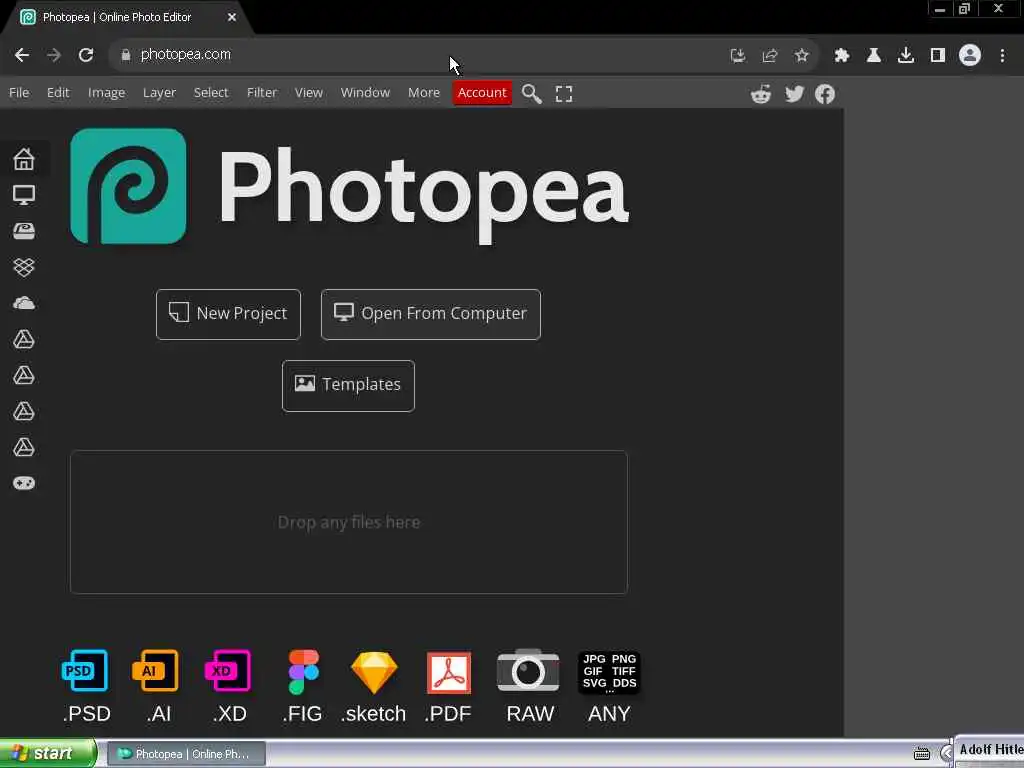This screenshot has height=768, width=1024.
Task: Click Open From Computer
Action: (431, 314)
